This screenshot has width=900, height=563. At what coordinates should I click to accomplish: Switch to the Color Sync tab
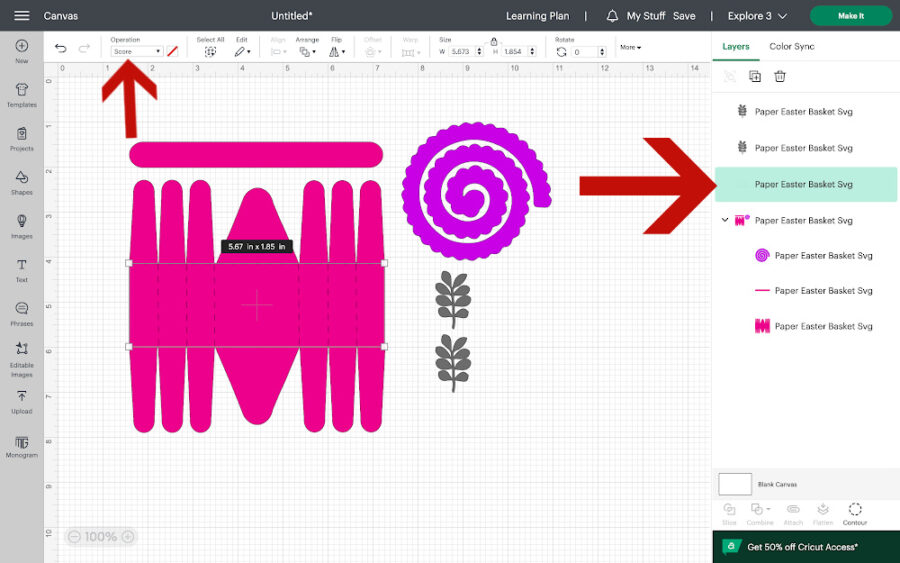[791, 46]
